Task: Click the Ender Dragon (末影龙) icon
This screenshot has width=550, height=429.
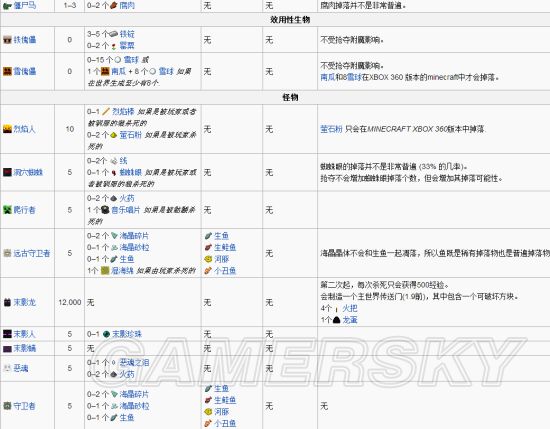Action: (x=7, y=302)
